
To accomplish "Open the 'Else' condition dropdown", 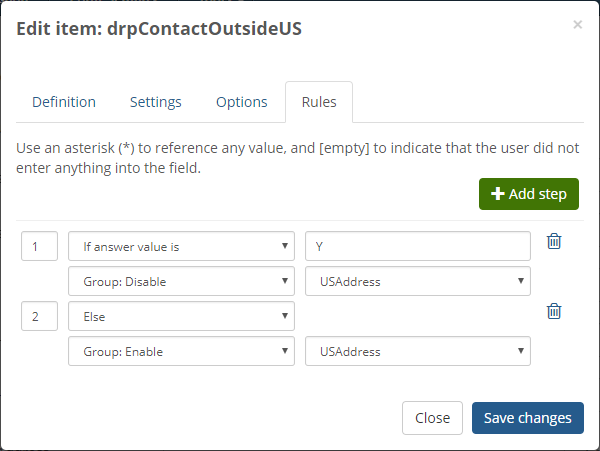I will [181, 316].
